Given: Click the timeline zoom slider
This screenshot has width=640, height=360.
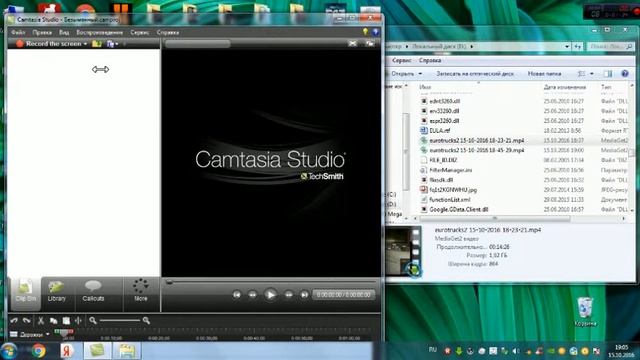Looking at the screenshot, I should pos(120,321).
